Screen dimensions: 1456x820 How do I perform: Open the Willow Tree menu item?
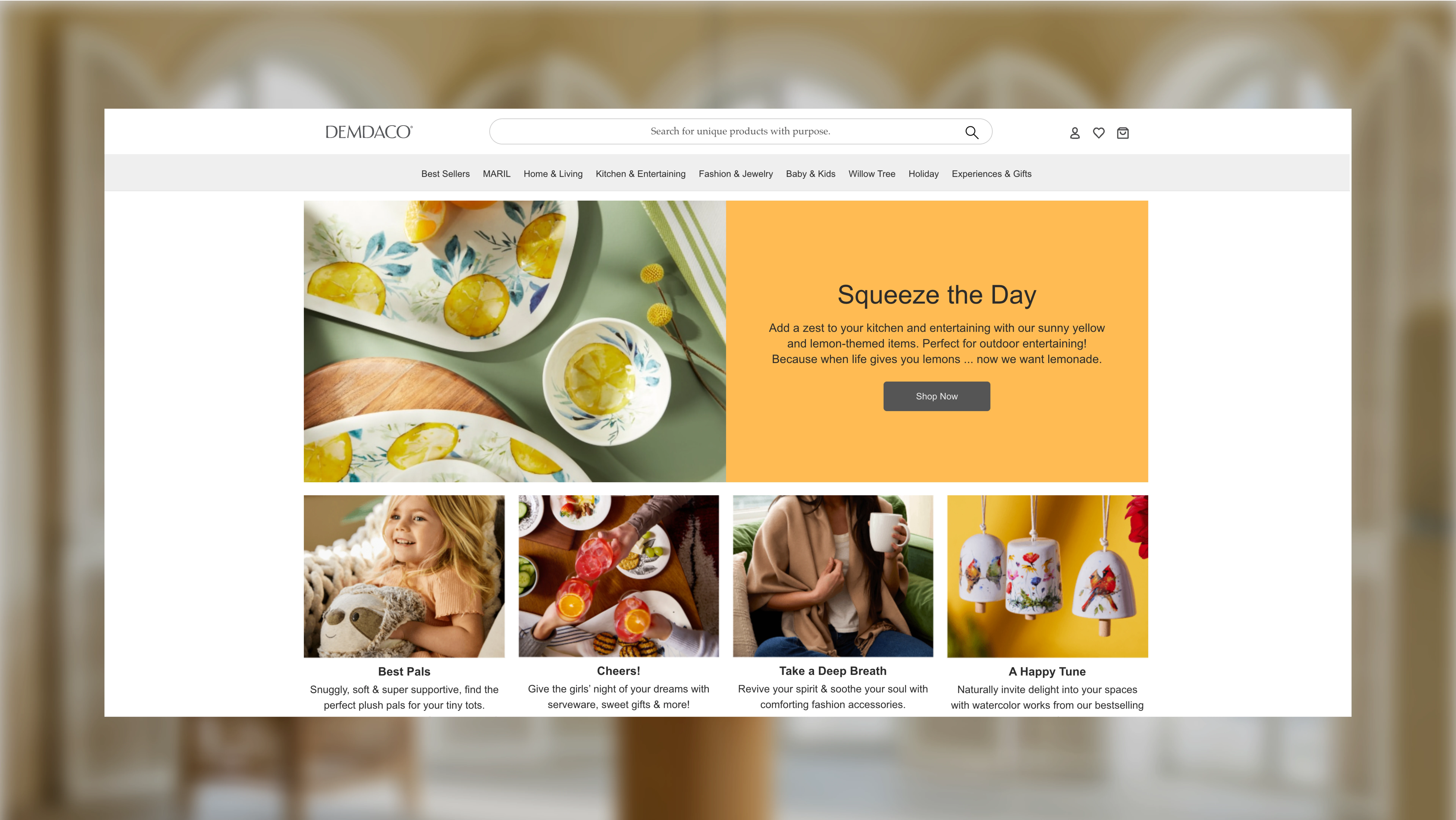point(872,174)
